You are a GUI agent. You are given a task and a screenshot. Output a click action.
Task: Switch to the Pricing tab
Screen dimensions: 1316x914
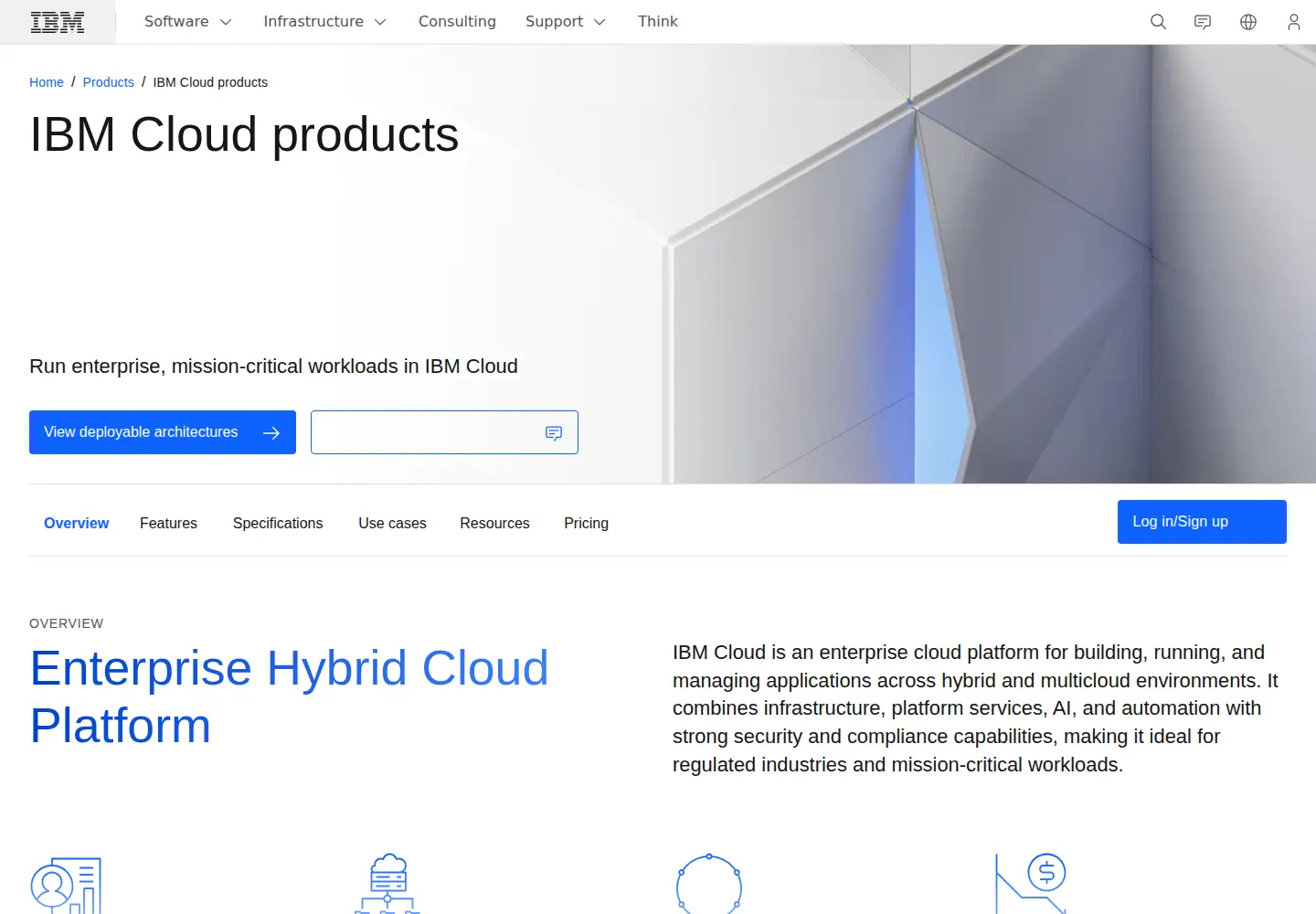[x=586, y=523]
